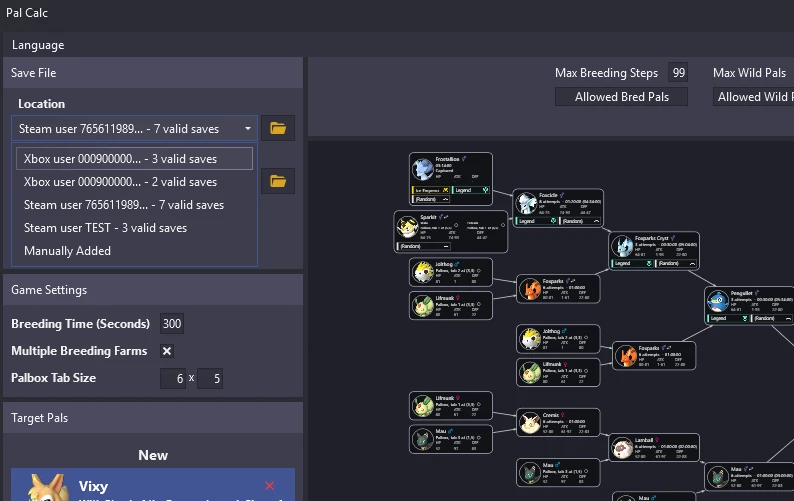
Task: Click the female gender icon beside Lamball
Action: pos(657,440)
